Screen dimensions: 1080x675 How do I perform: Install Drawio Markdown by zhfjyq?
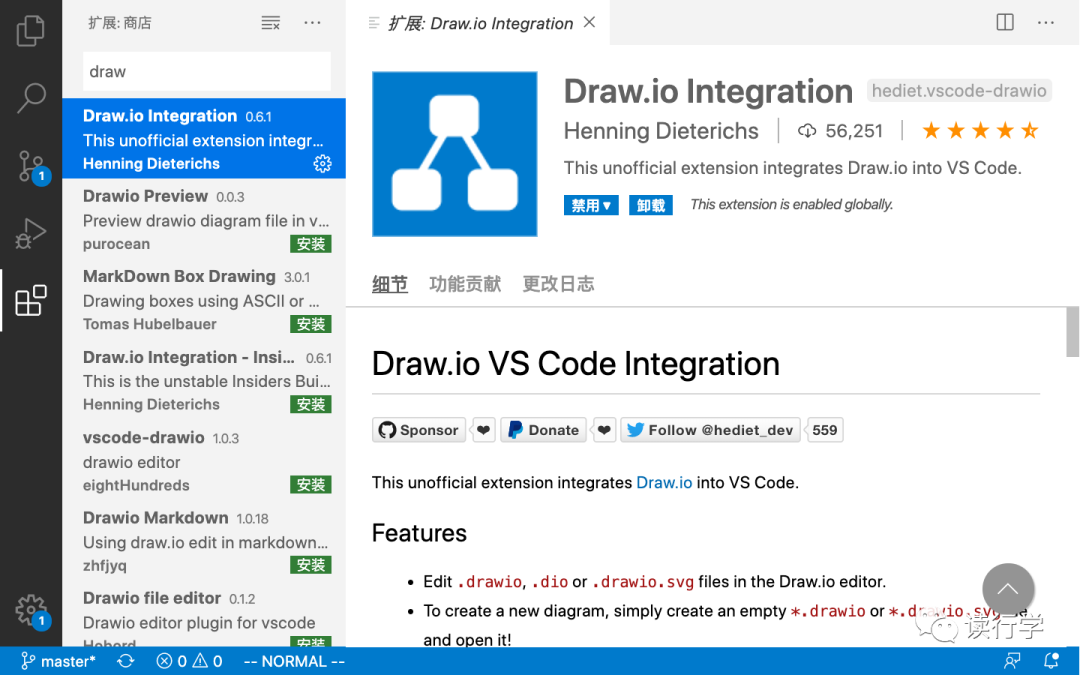click(x=311, y=565)
